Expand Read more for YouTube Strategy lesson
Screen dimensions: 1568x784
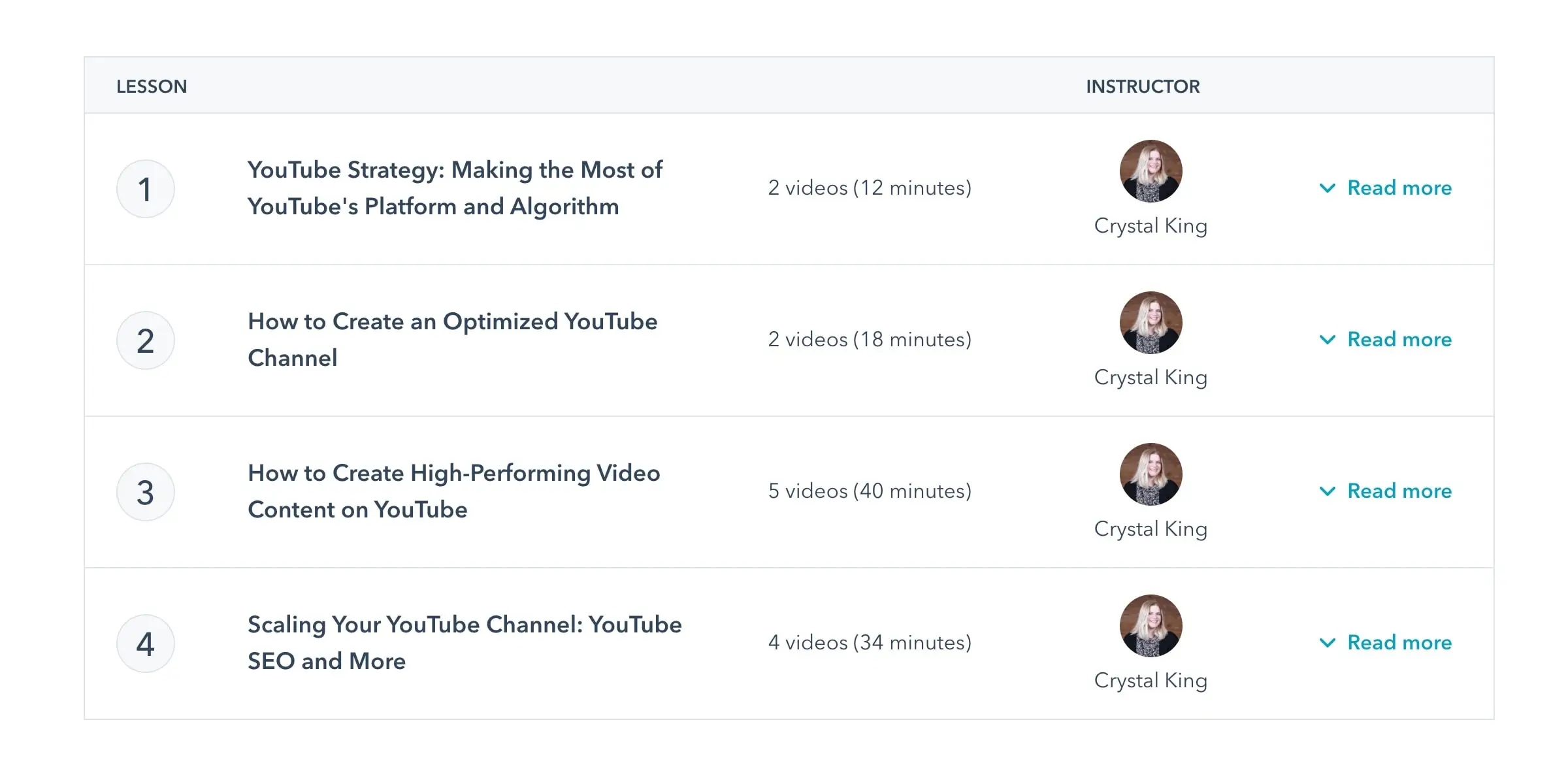[x=1386, y=188]
